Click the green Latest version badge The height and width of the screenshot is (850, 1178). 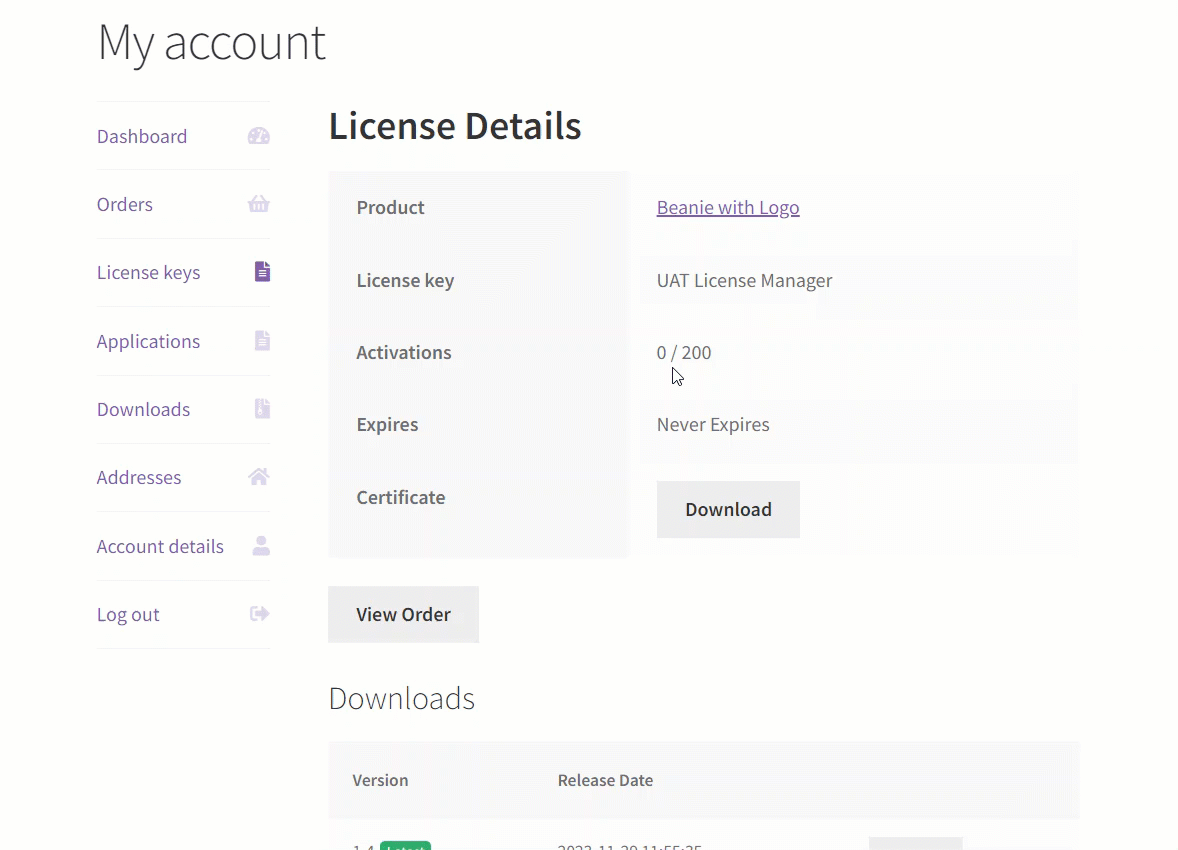click(406, 847)
